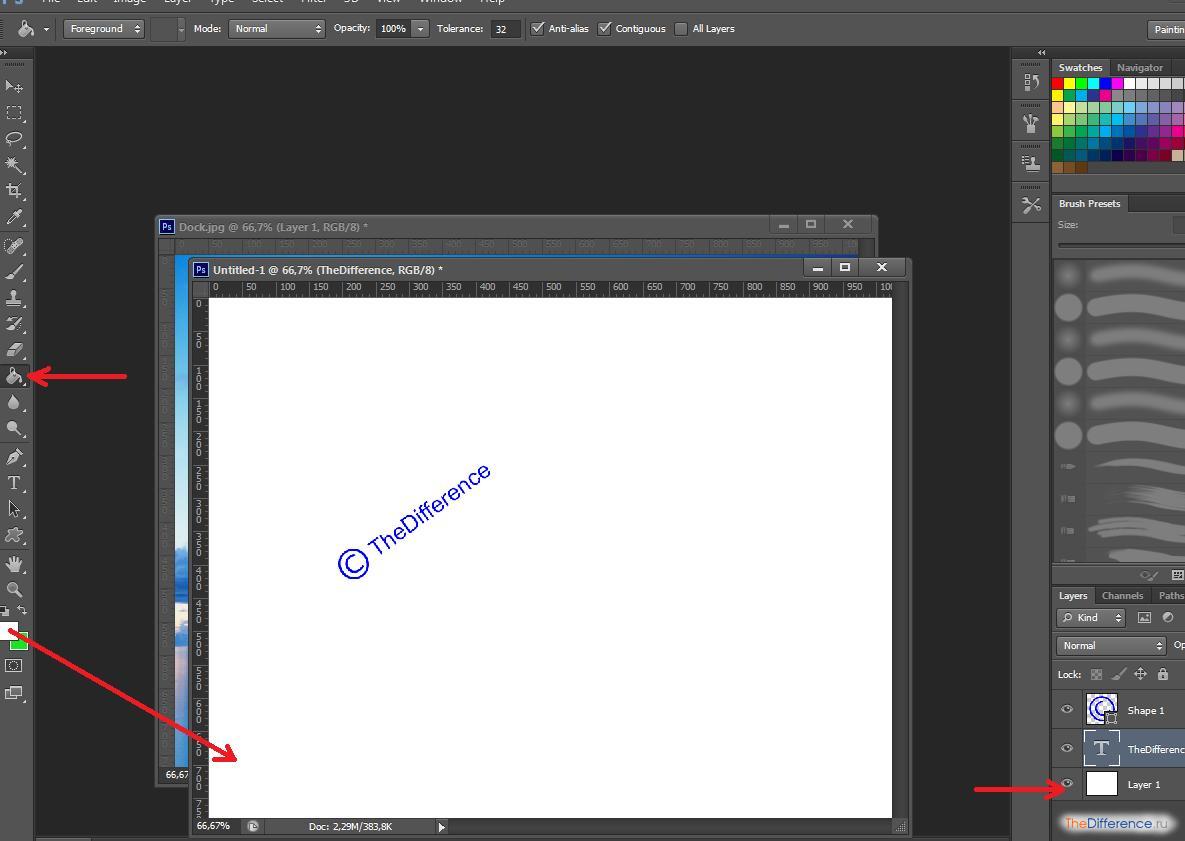This screenshot has height=841, width=1185.
Task: Select the Pen tool
Action: coord(14,456)
